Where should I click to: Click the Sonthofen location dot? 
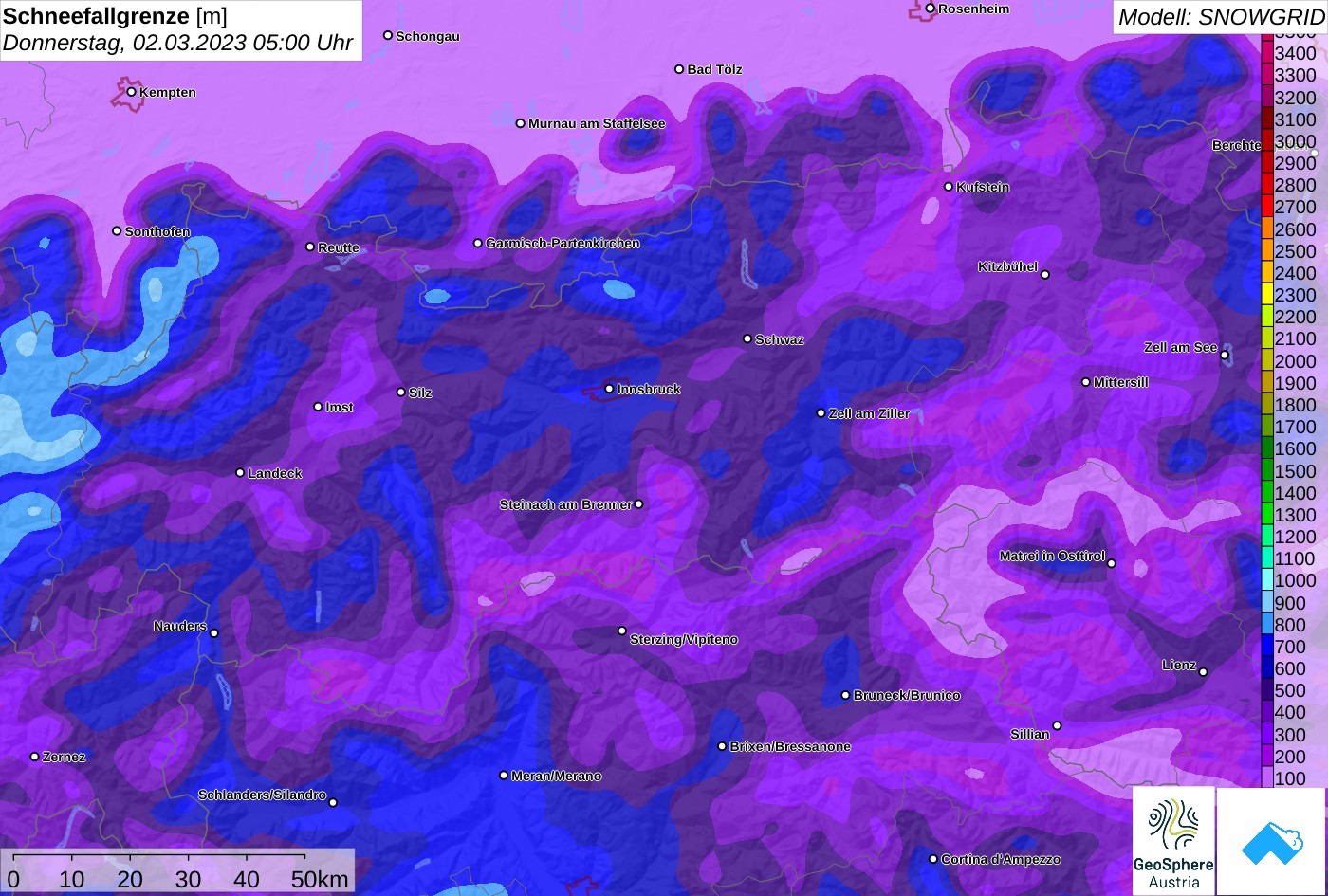(x=117, y=231)
